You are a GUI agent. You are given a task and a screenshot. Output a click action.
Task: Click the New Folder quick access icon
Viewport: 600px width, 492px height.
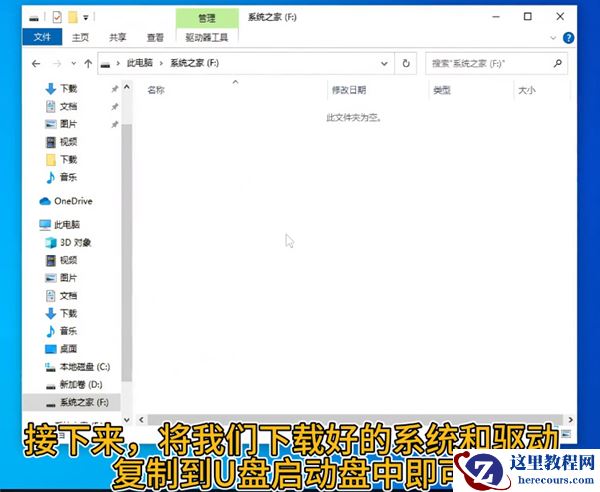coord(73,17)
